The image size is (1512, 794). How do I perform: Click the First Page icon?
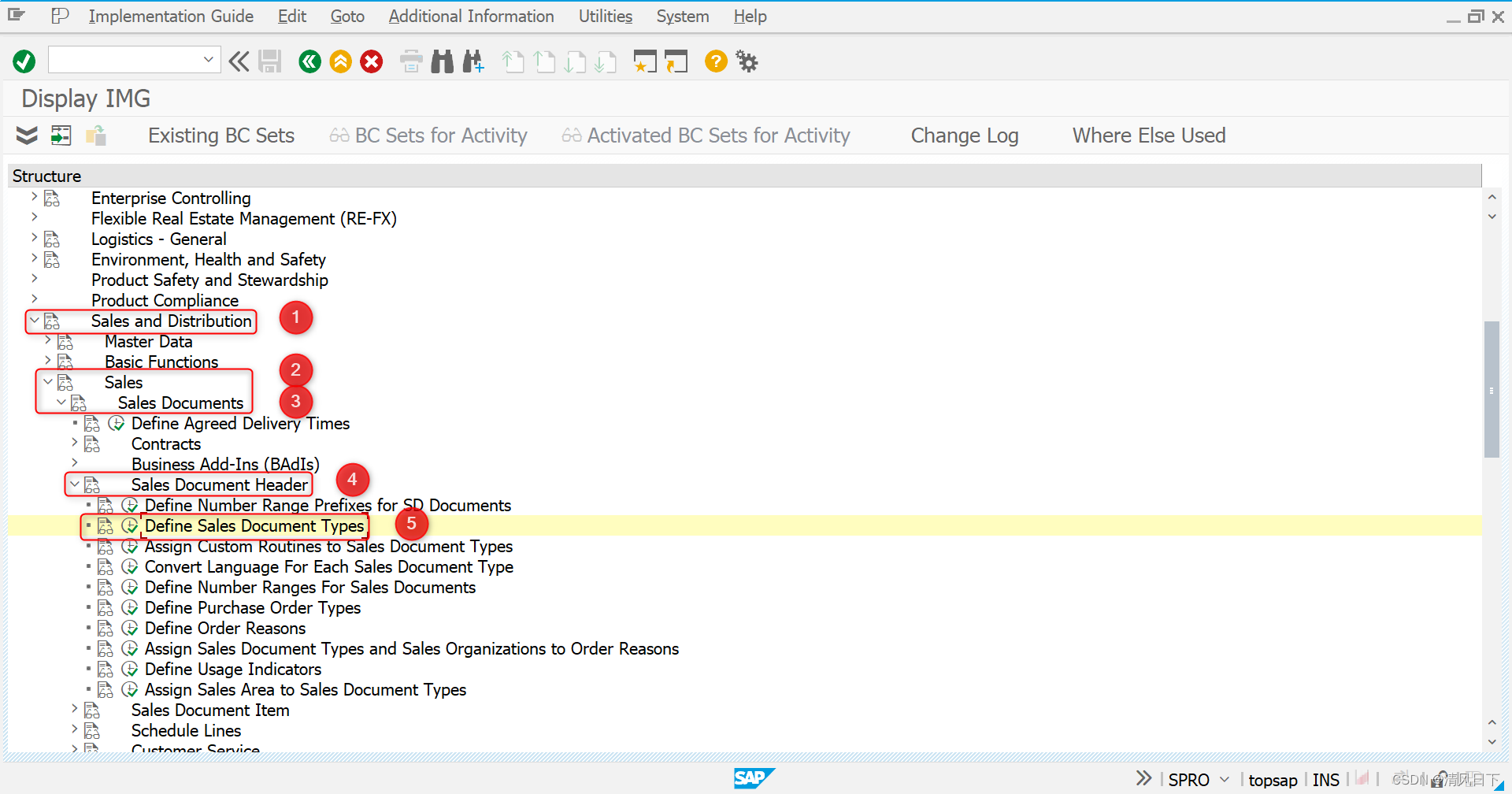tap(513, 61)
